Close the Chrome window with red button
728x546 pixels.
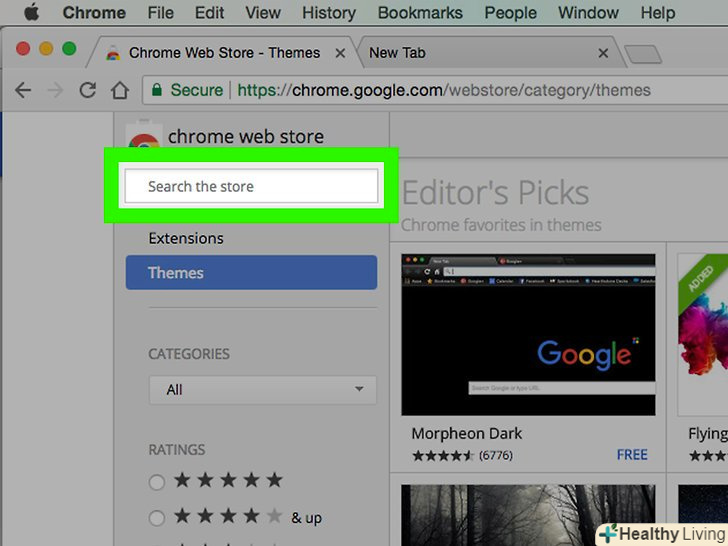point(23,48)
